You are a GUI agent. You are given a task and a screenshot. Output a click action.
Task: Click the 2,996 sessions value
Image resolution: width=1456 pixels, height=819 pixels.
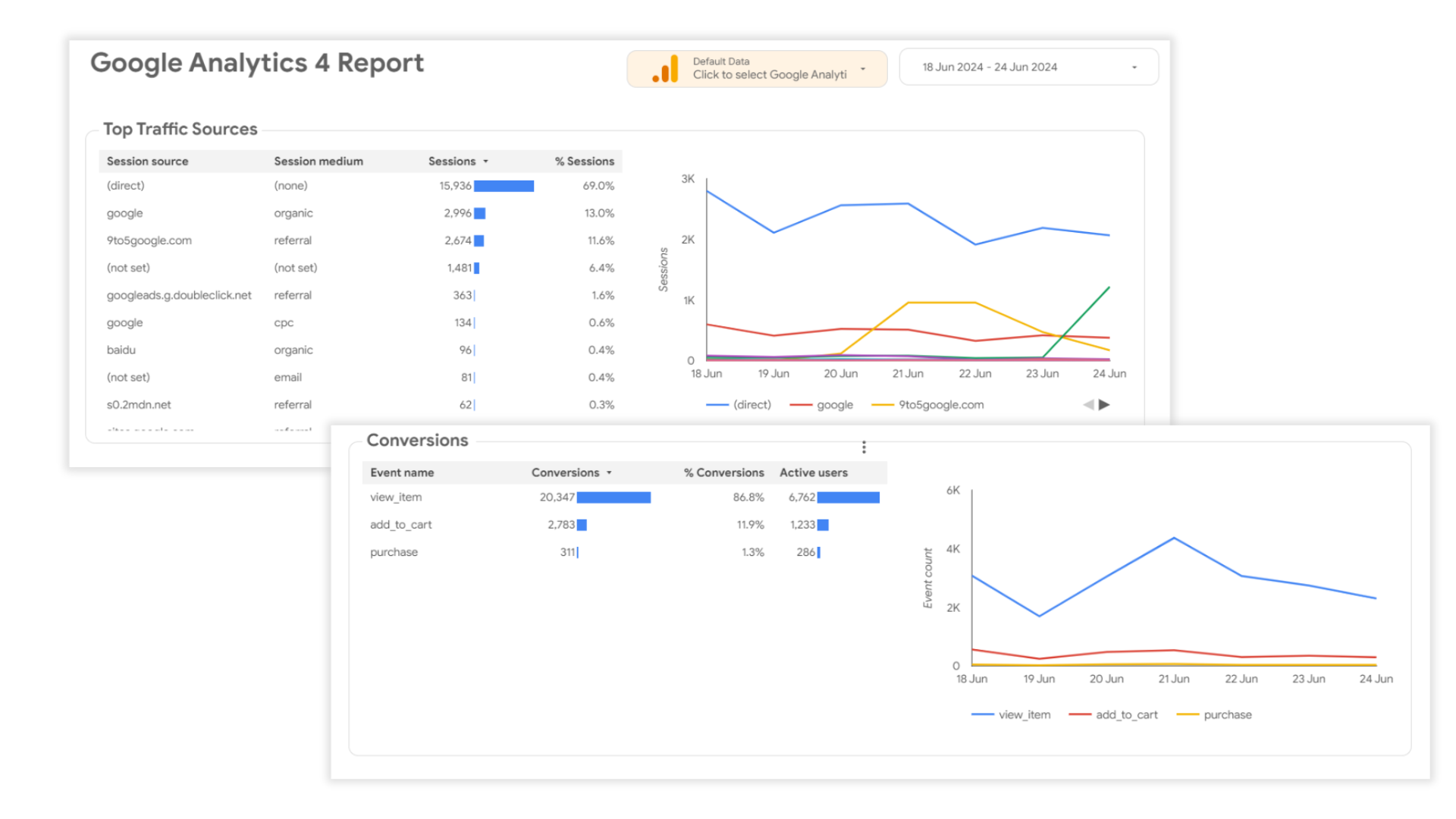click(457, 213)
